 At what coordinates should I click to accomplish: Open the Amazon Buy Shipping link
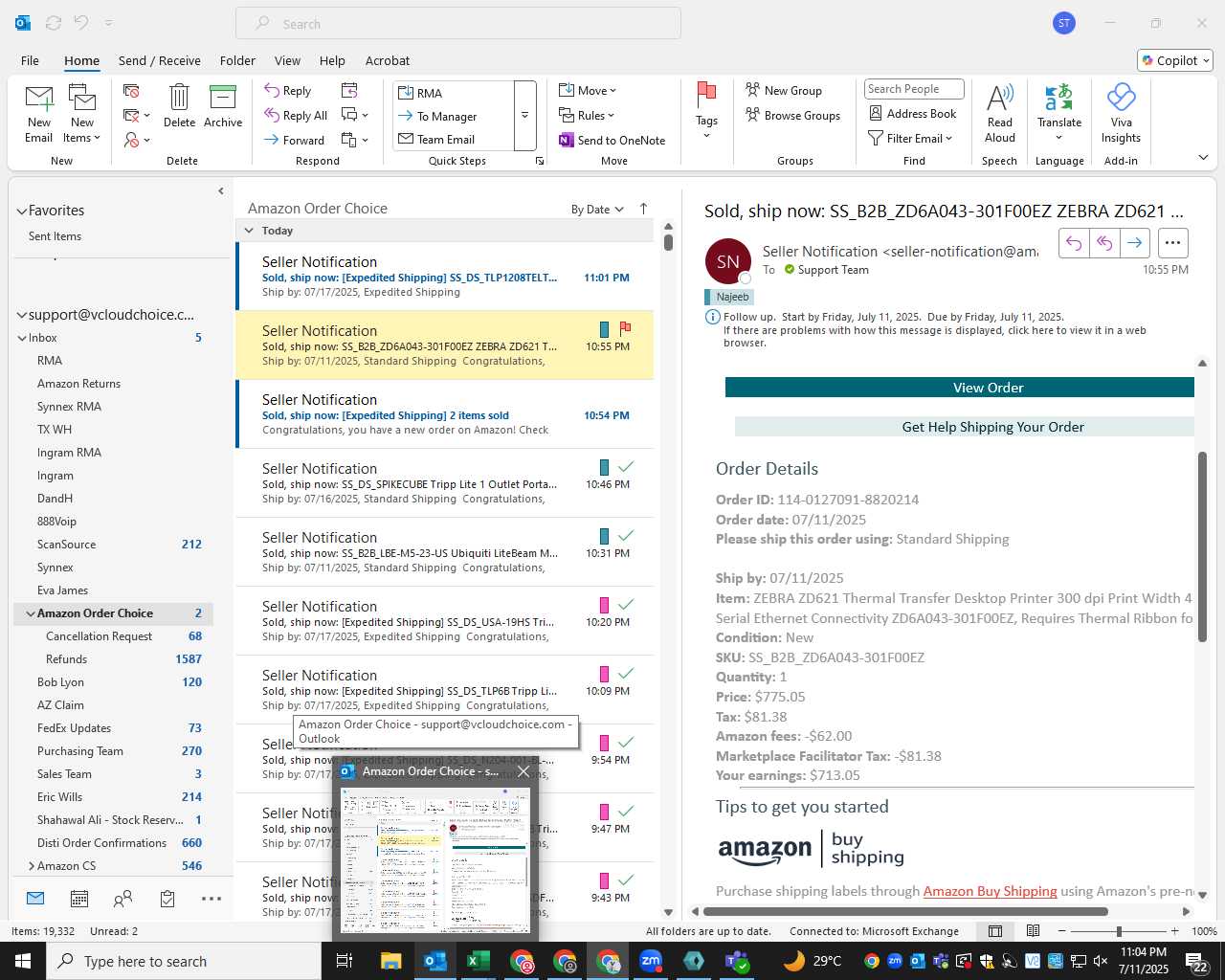click(x=990, y=891)
